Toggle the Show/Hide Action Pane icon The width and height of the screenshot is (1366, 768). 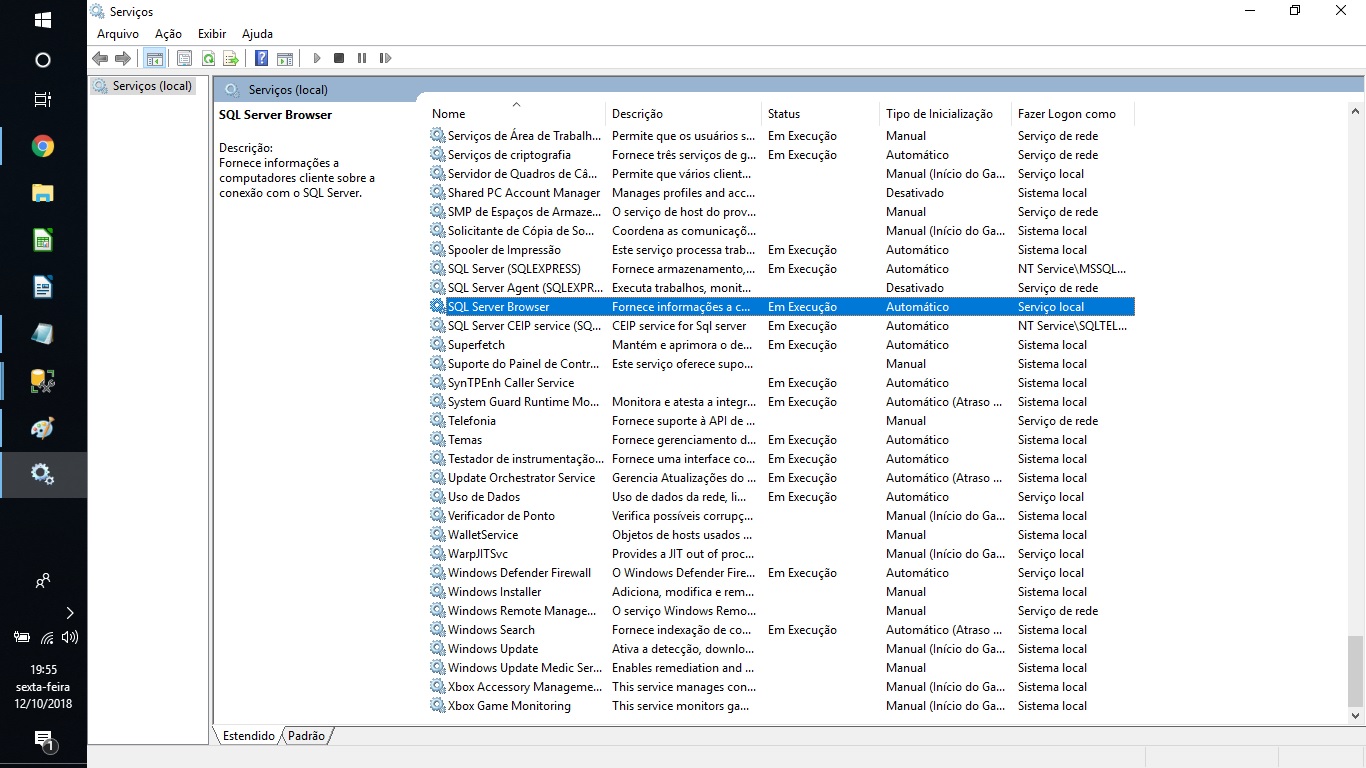285,59
